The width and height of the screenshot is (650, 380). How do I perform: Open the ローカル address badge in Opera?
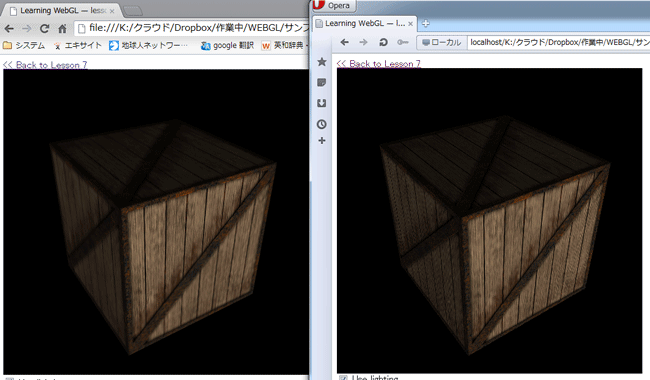pos(441,42)
